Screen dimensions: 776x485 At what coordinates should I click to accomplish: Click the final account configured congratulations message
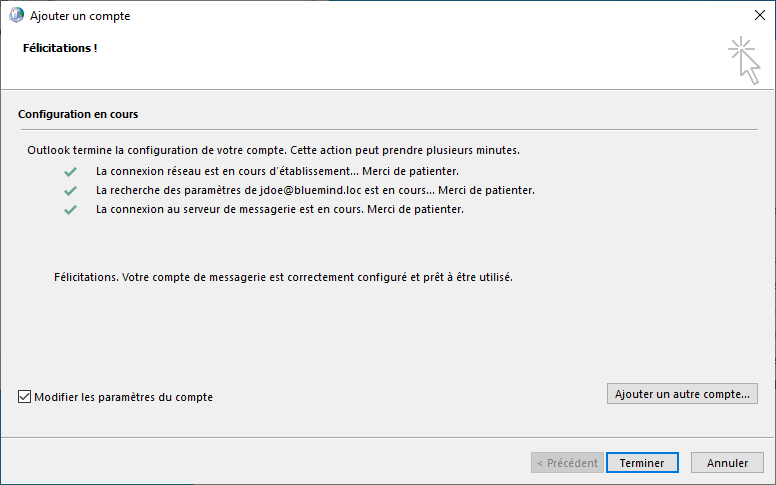[283, 276]
